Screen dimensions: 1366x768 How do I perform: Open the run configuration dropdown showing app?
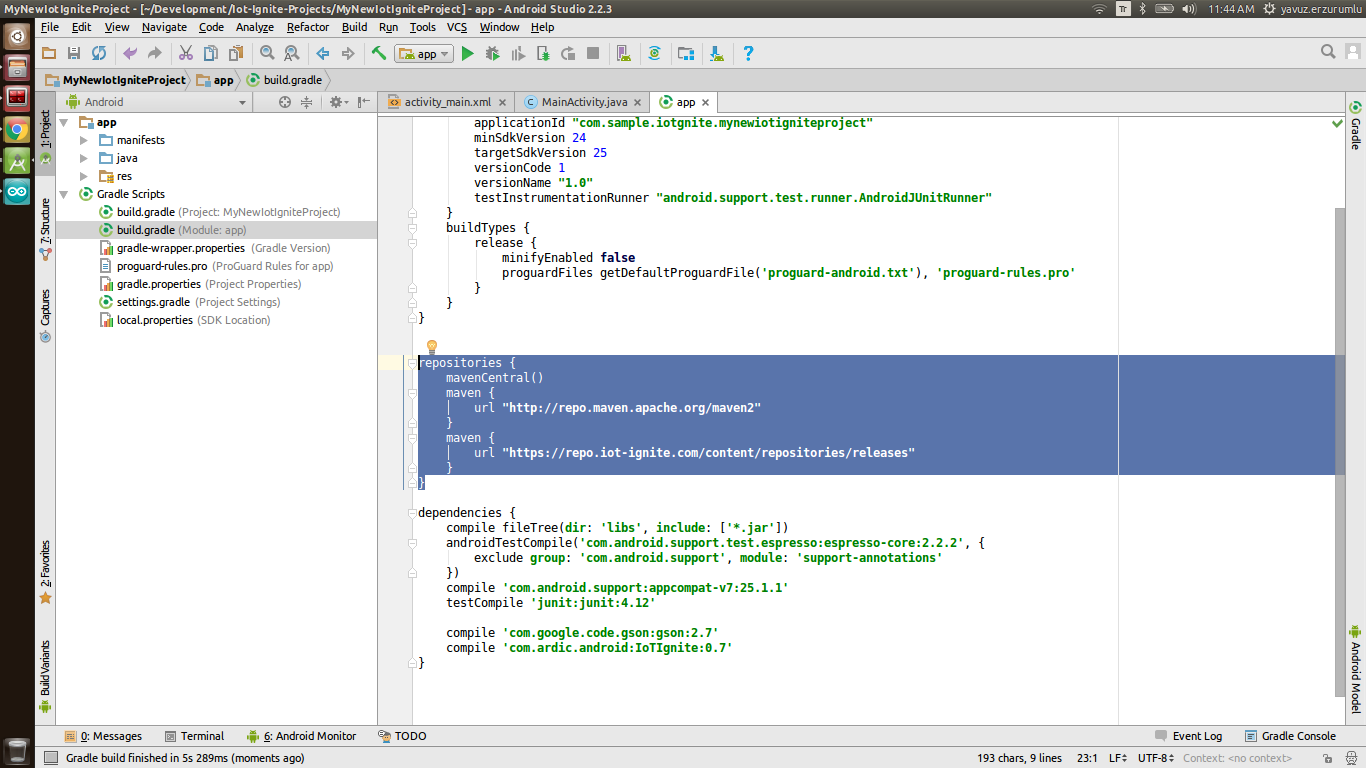coord(424,53)
